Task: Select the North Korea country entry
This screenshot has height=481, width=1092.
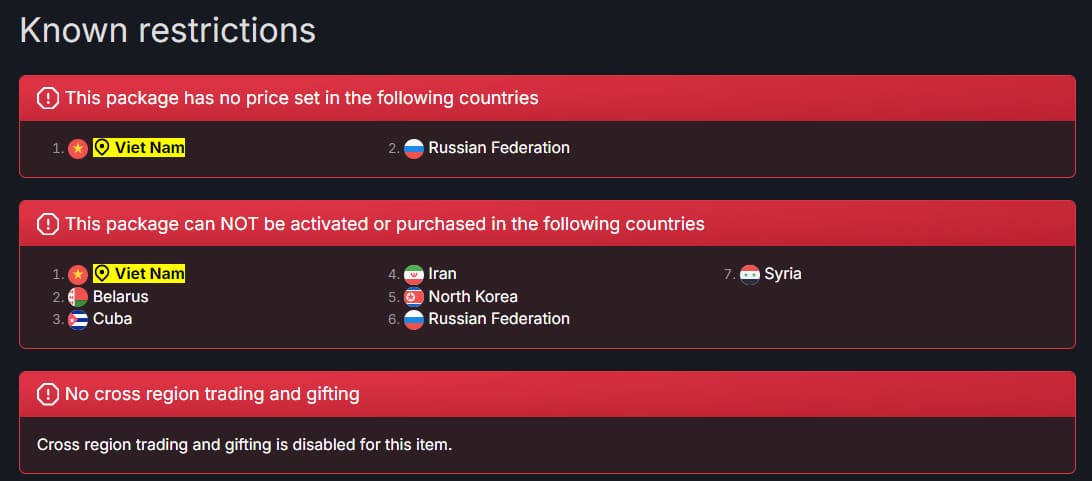Action: pos(473,297)
